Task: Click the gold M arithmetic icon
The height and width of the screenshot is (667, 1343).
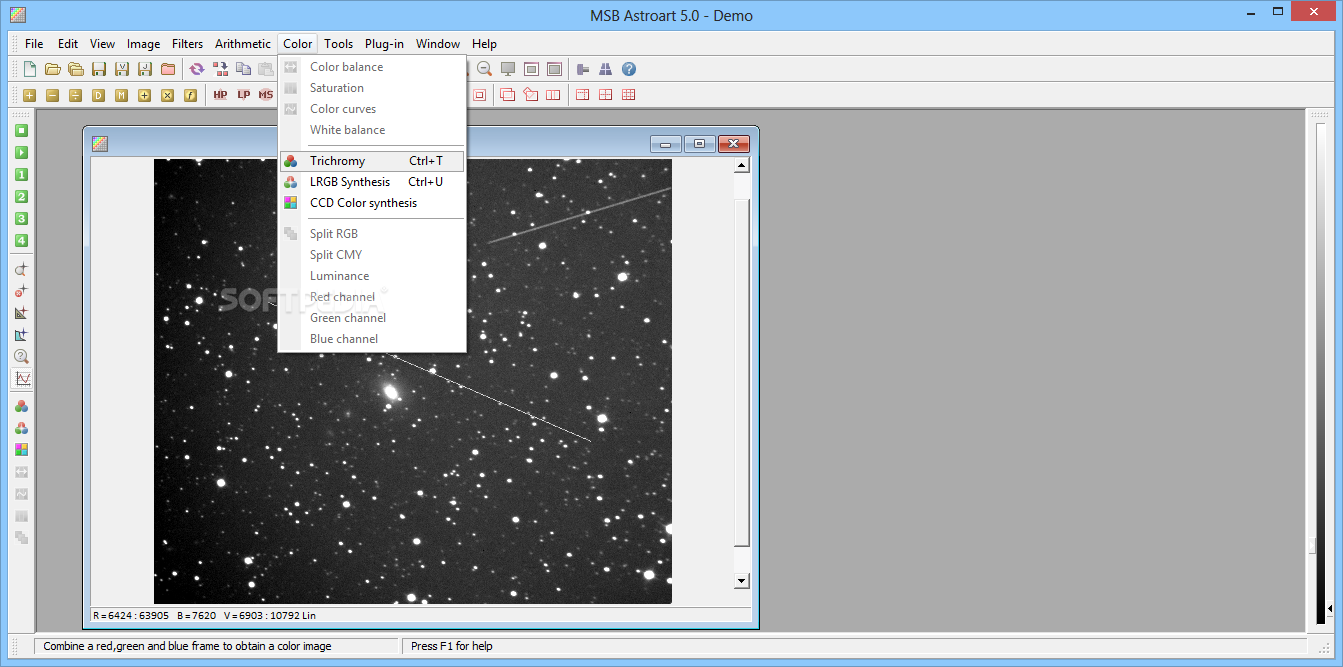Action: click(x=122, y=95)
